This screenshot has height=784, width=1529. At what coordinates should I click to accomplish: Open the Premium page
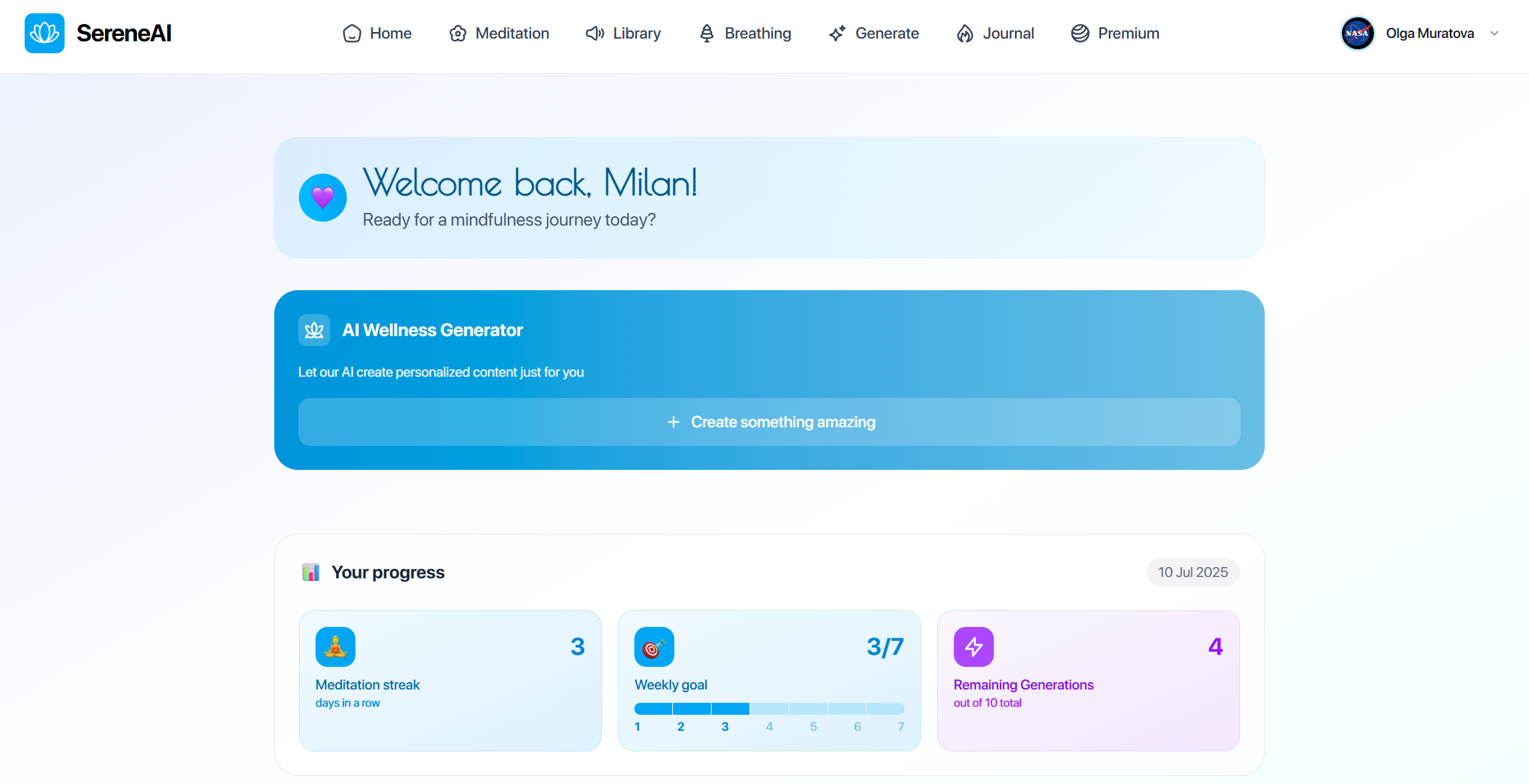pyautogui.click(x=1116, y=33)
